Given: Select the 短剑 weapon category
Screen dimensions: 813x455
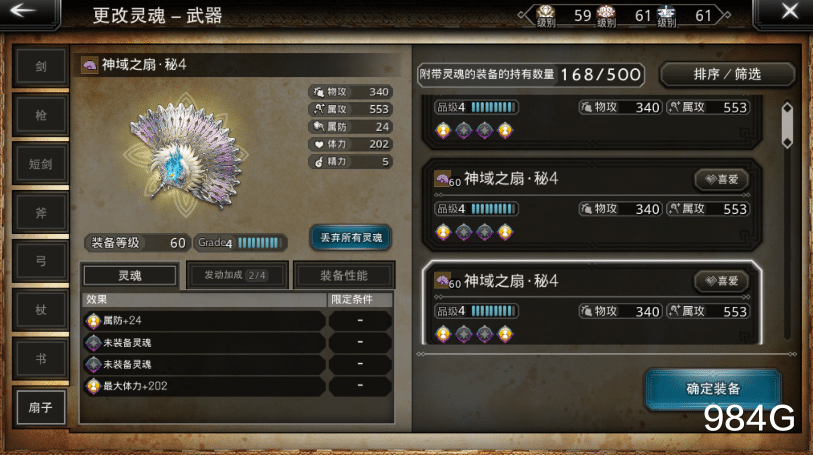Looking at the screenshot, I should pyautogui.click(x=40, y=164).
